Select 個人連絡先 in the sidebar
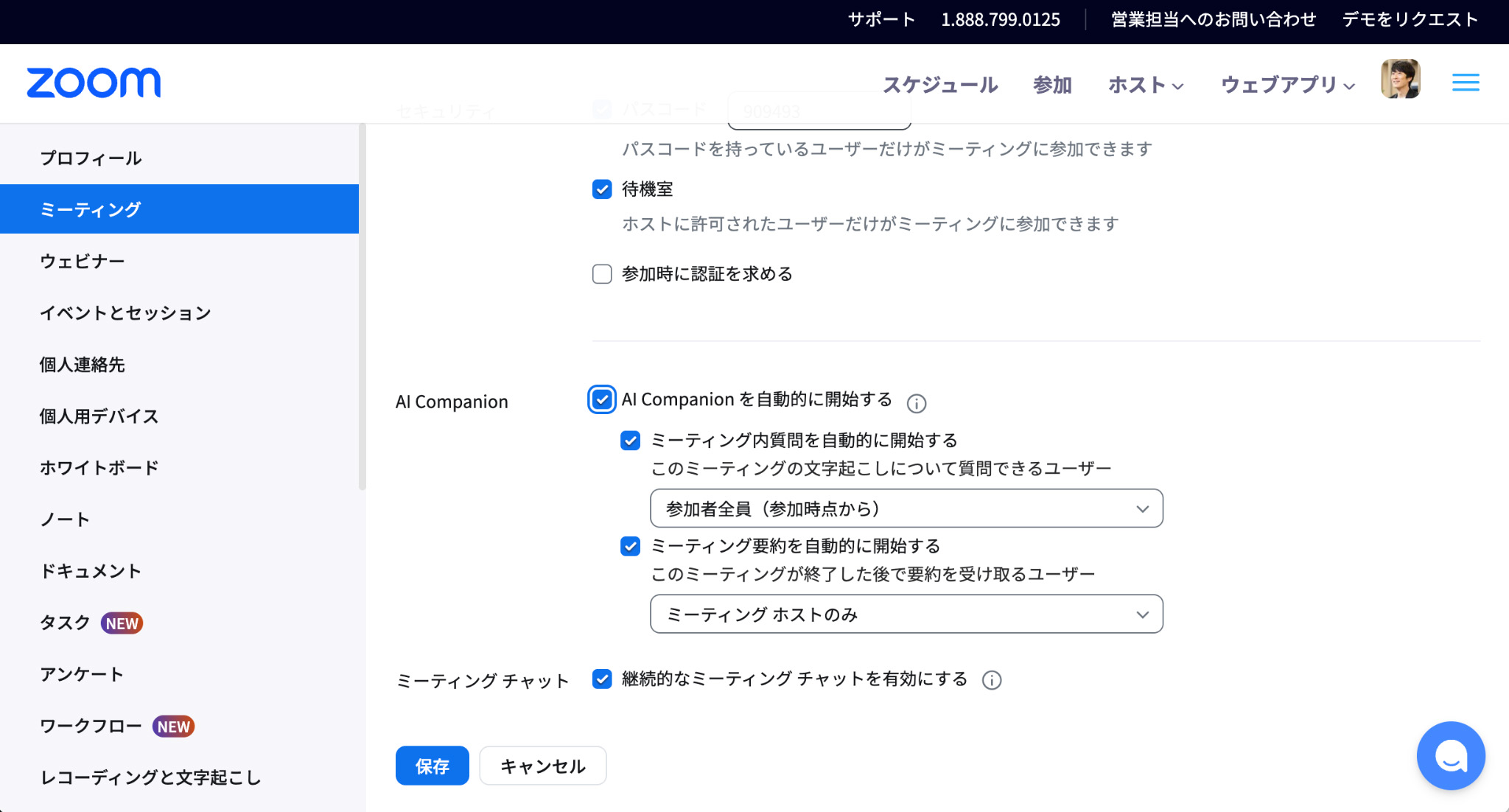 click(x=179, y=364)
